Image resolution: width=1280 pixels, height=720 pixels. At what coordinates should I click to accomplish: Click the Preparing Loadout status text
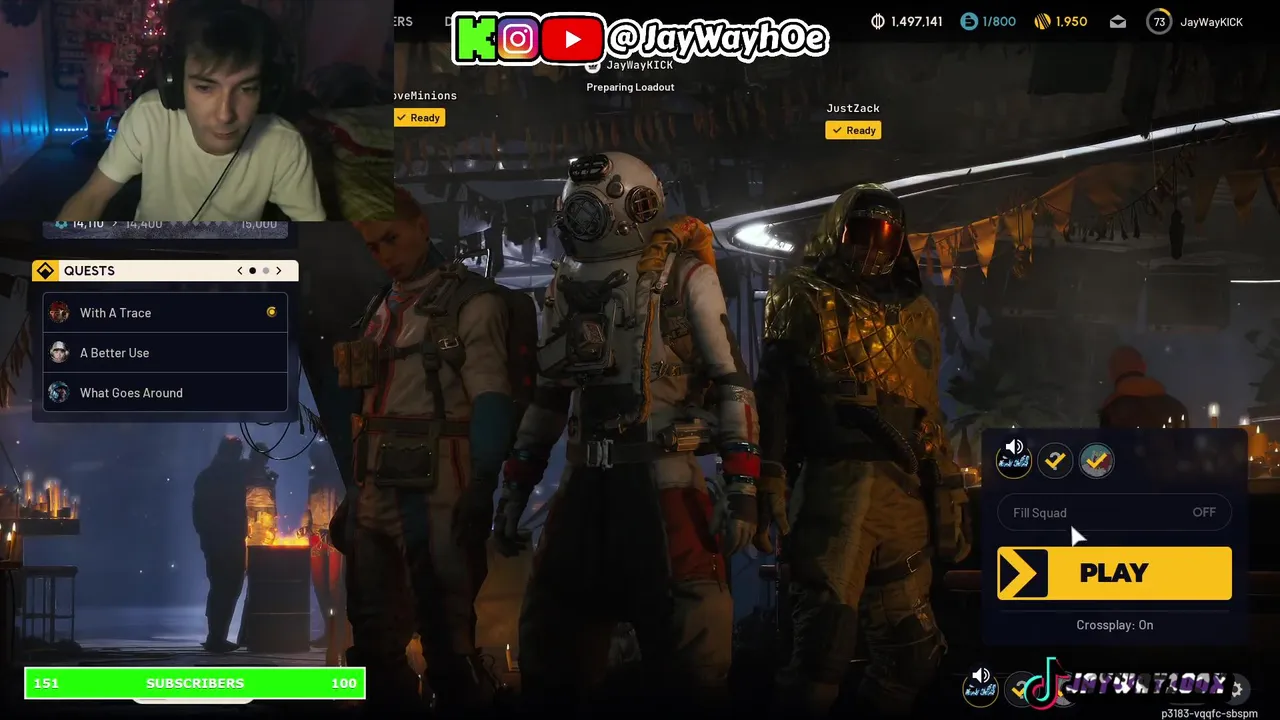630,87
